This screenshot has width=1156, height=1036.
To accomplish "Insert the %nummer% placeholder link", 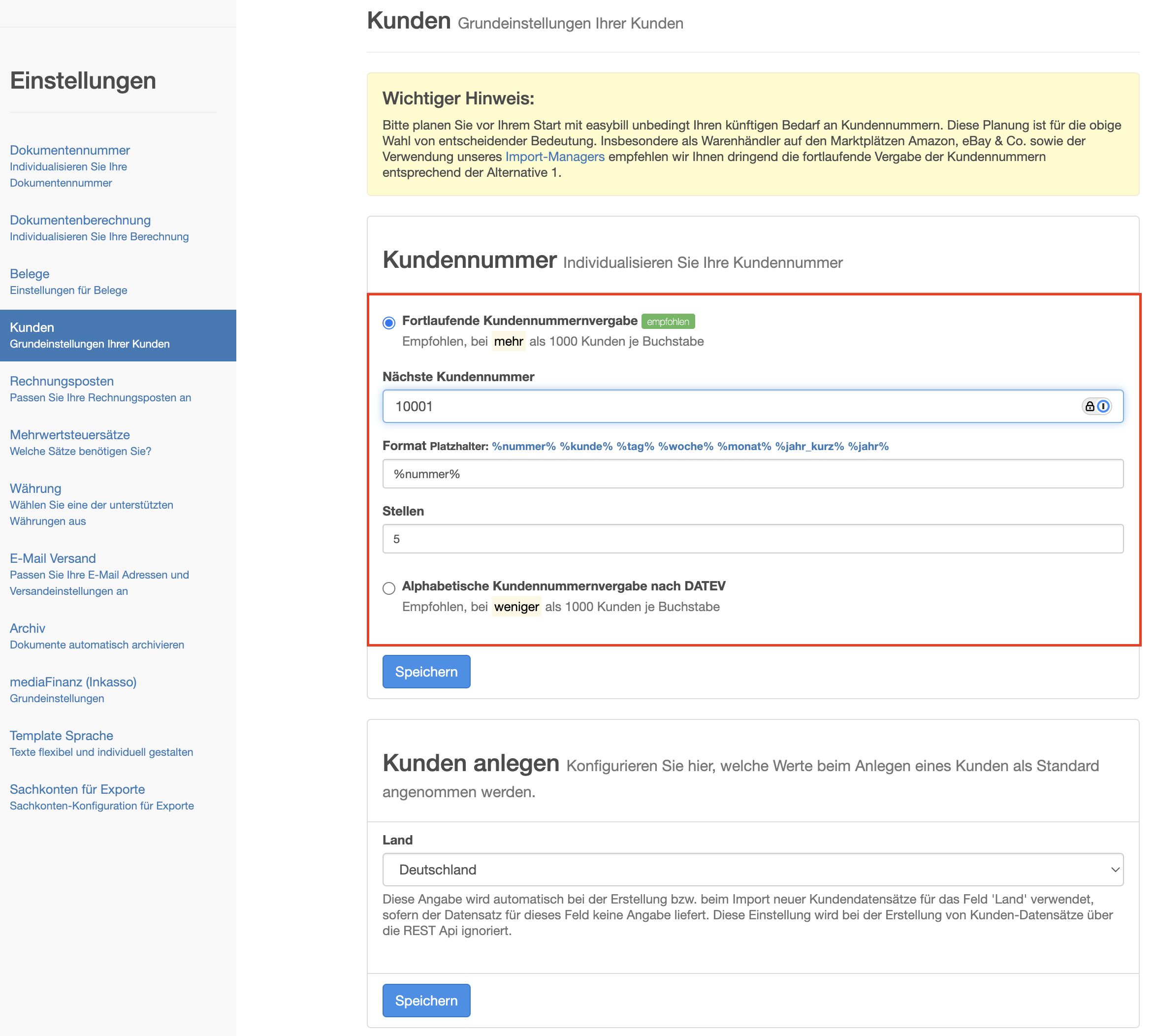I will pos(524,446).
